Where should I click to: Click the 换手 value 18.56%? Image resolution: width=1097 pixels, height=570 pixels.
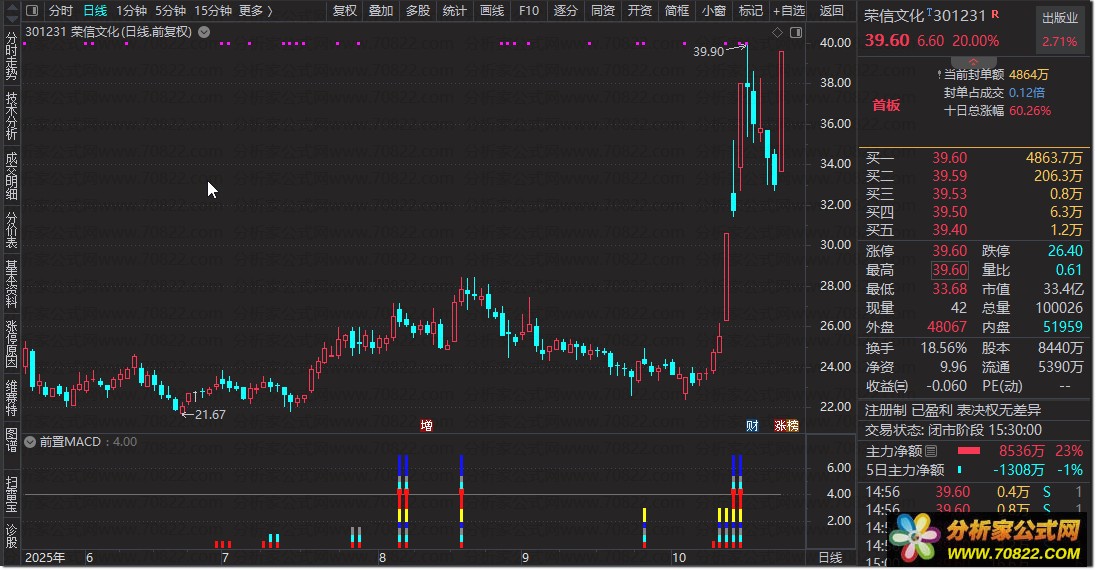tap(943, 348)
